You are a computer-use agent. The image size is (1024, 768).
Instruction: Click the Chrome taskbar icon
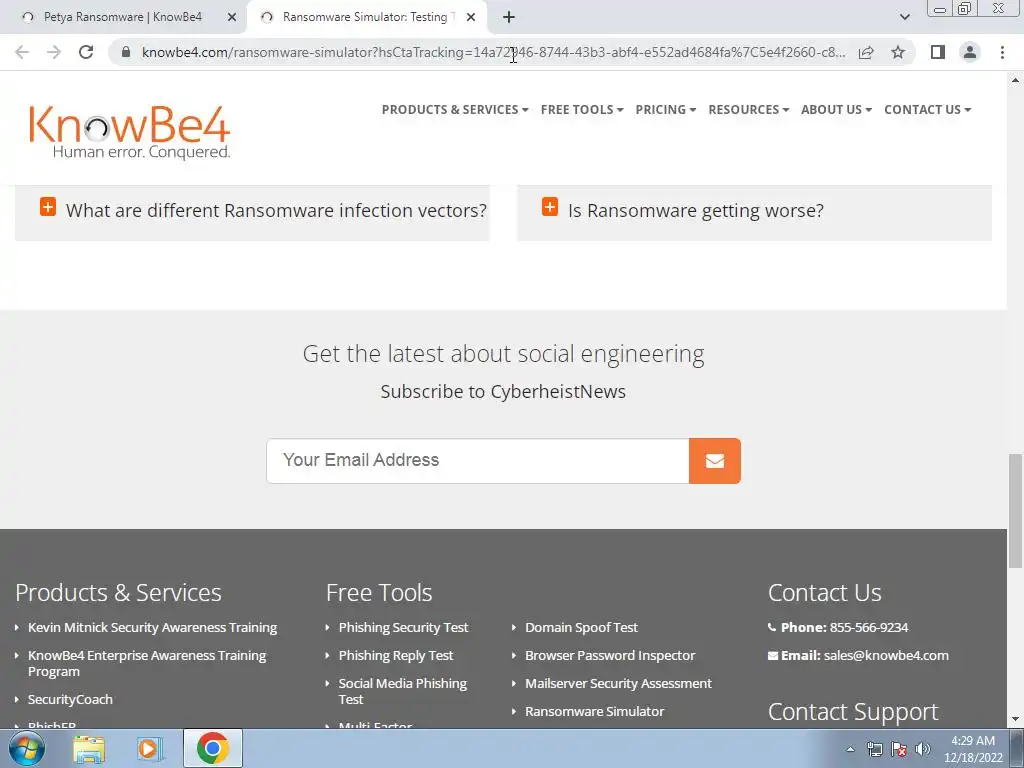click(212, 748)
